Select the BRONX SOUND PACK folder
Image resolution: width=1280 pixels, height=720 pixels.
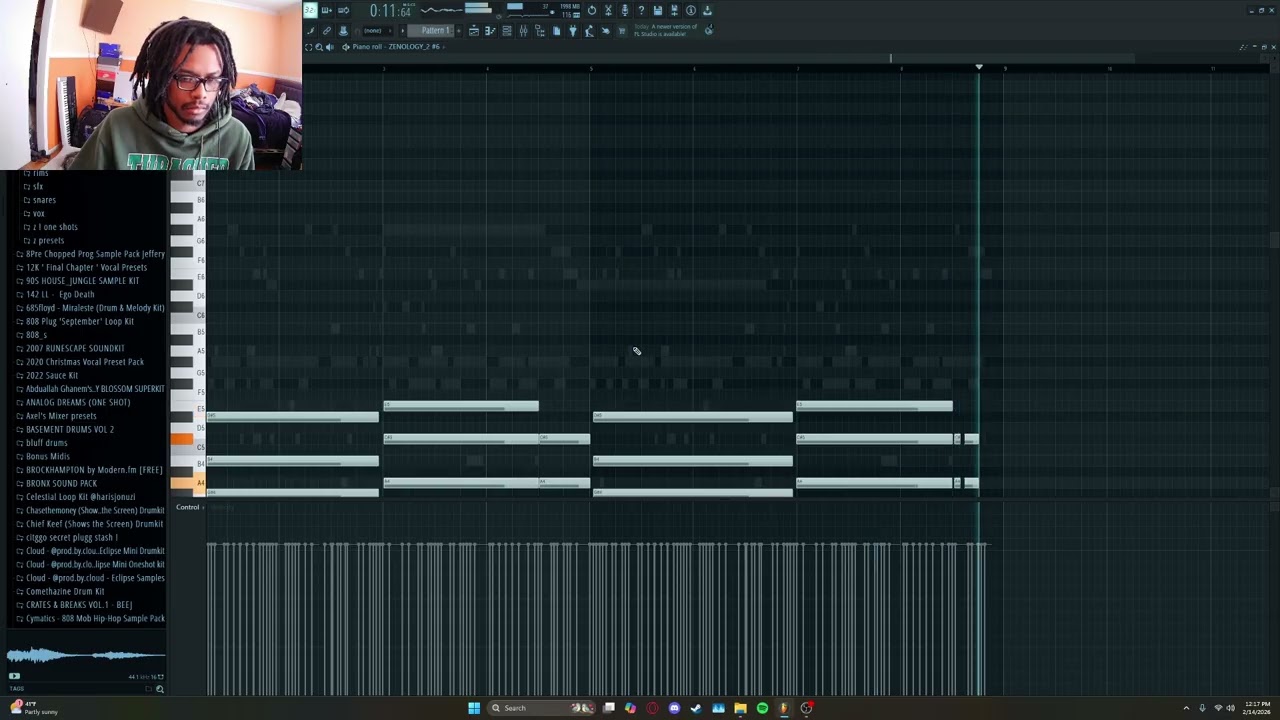[x=61, y=483]
